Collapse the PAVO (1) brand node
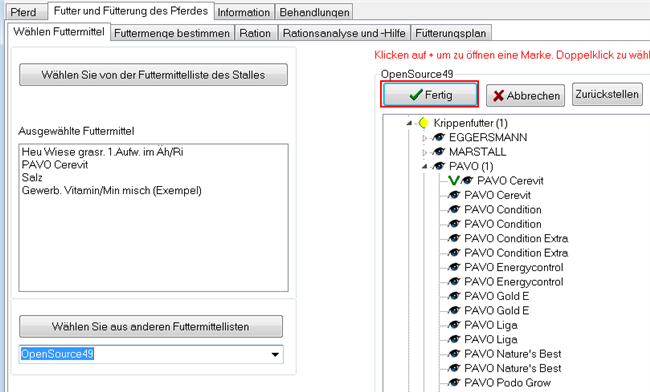The height and width of the screenshot is (392, 650). (424, 167)
